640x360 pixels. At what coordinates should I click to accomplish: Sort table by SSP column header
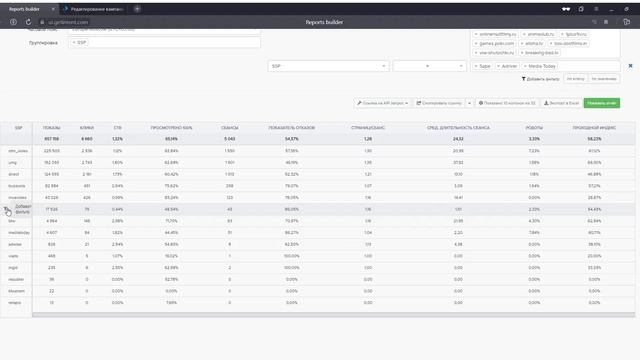point(18,128)
